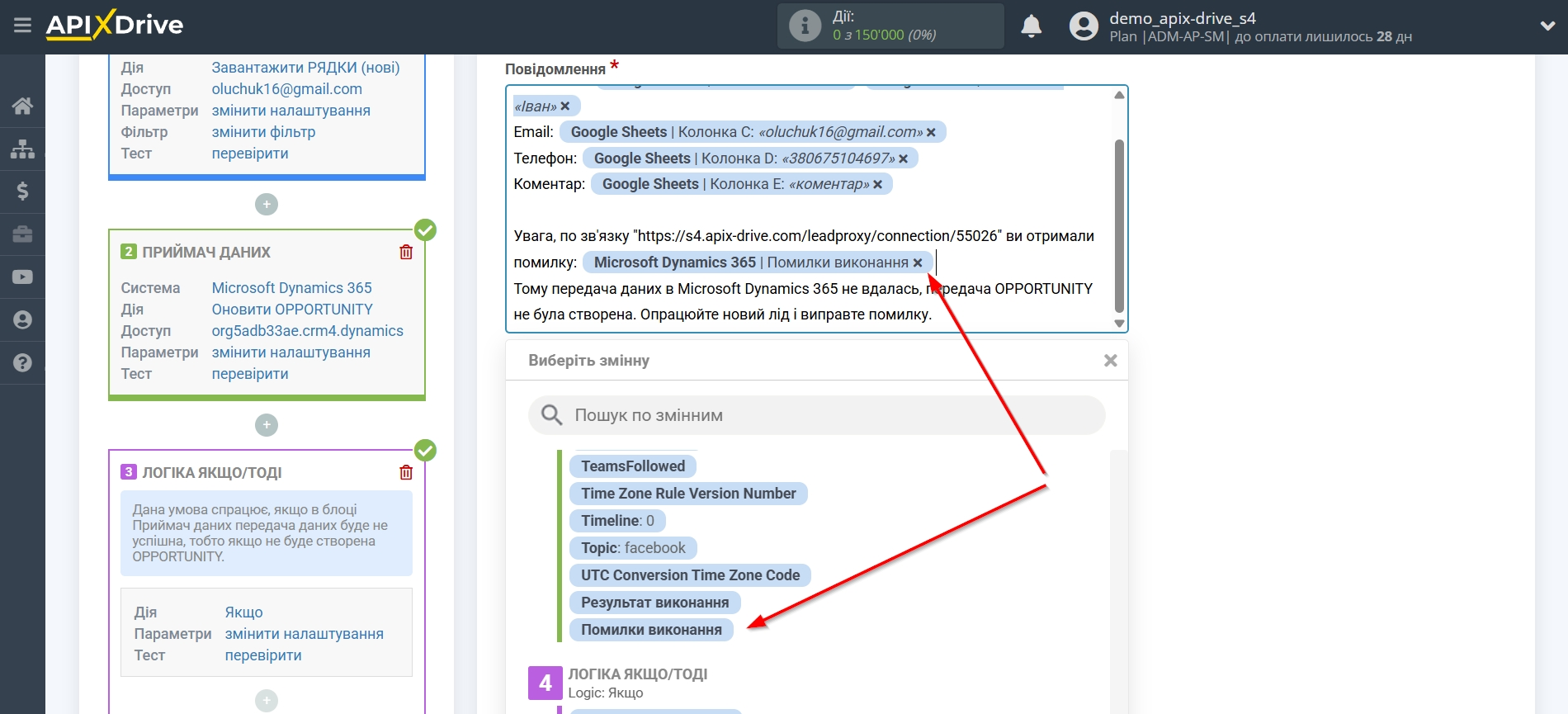Open the billing dollar sidebar icon
Viewport: 1568px width, 714px height.
pyautogui.click(x=22, y=192)
